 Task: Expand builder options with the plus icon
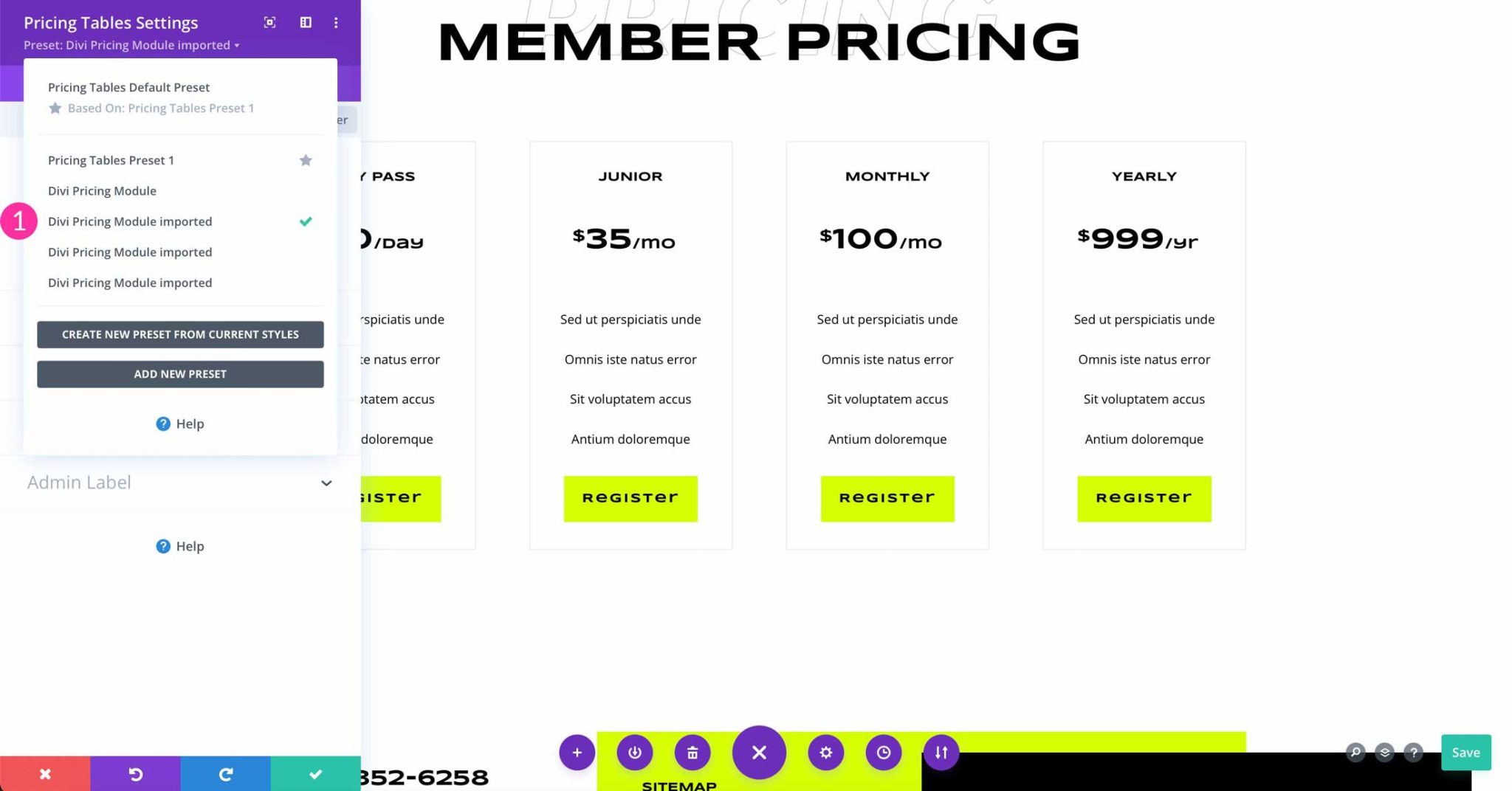pos(577,752)
